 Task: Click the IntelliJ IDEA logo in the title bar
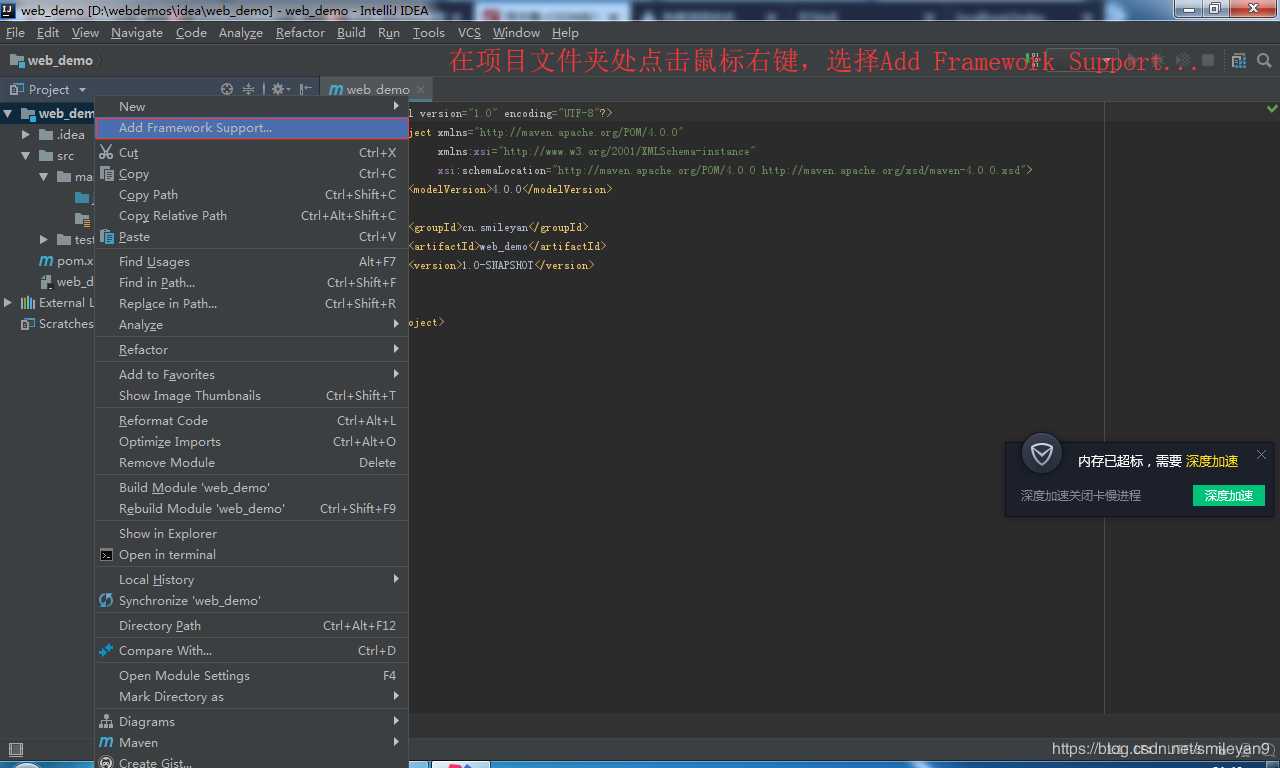(9, 10)
